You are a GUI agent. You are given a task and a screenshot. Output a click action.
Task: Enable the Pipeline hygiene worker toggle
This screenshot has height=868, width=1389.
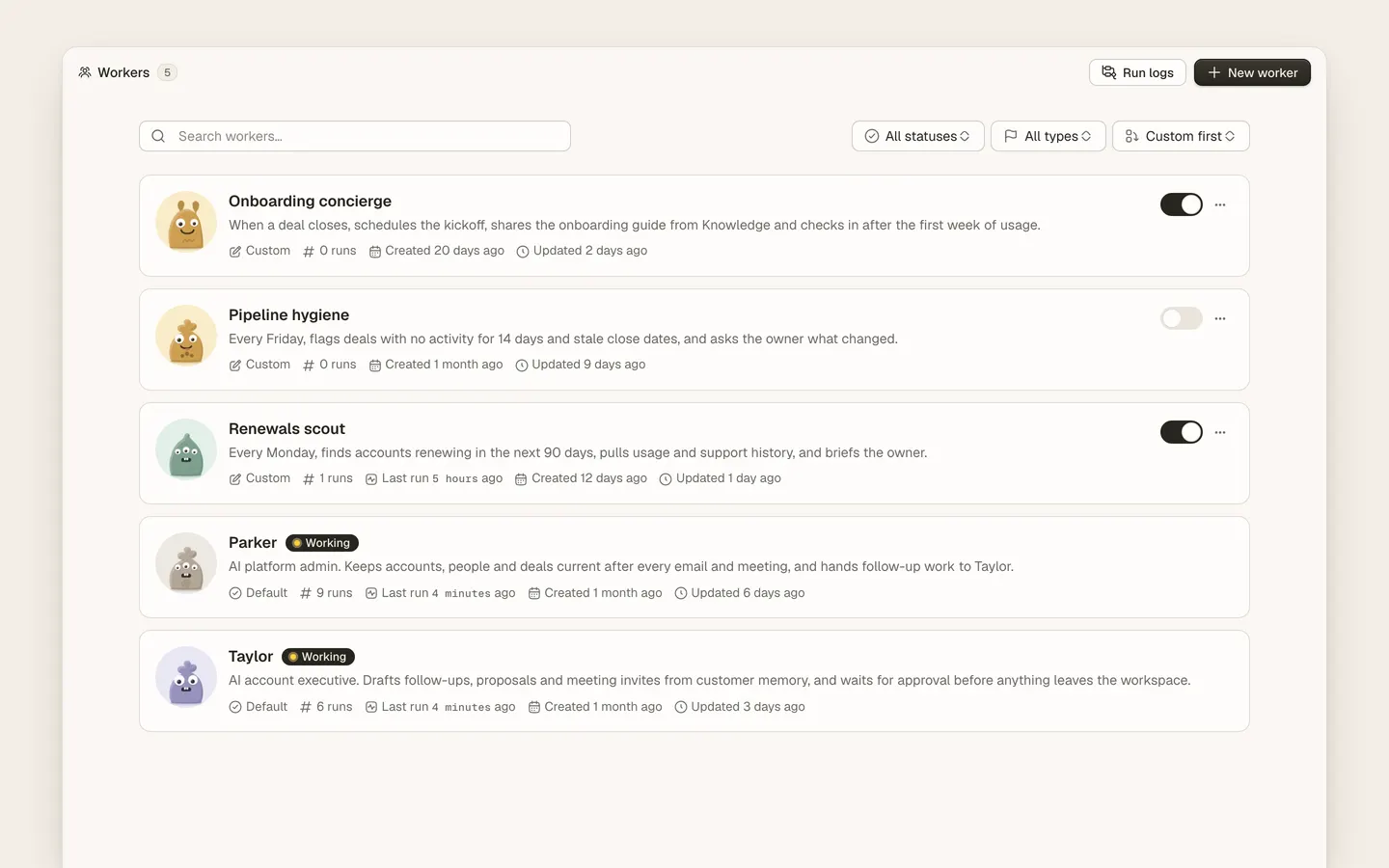coord(1182,318)
